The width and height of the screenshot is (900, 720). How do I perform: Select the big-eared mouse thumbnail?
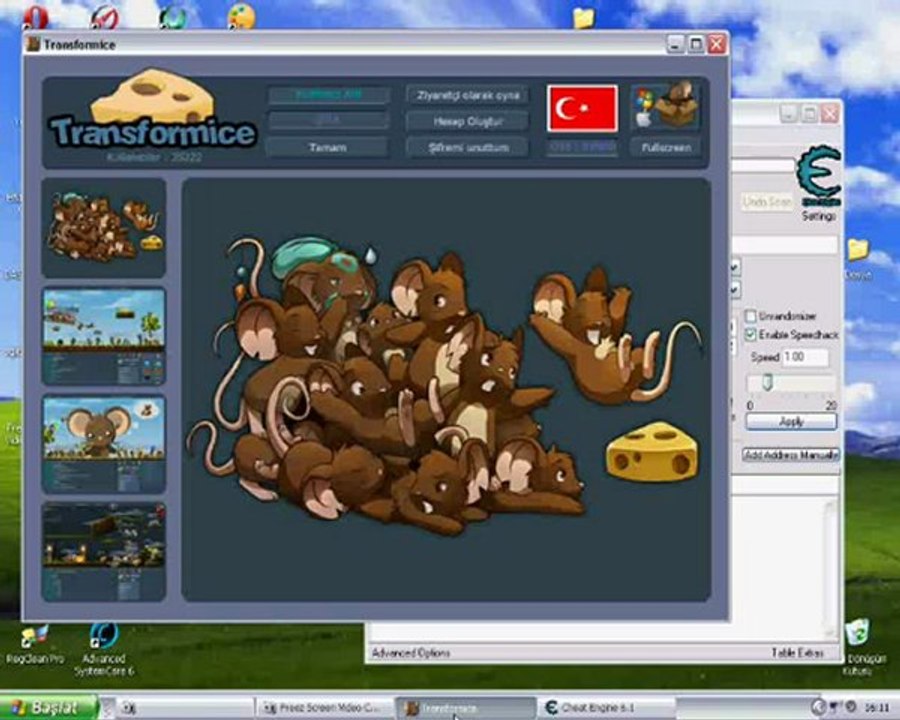[x=104, y=444]
